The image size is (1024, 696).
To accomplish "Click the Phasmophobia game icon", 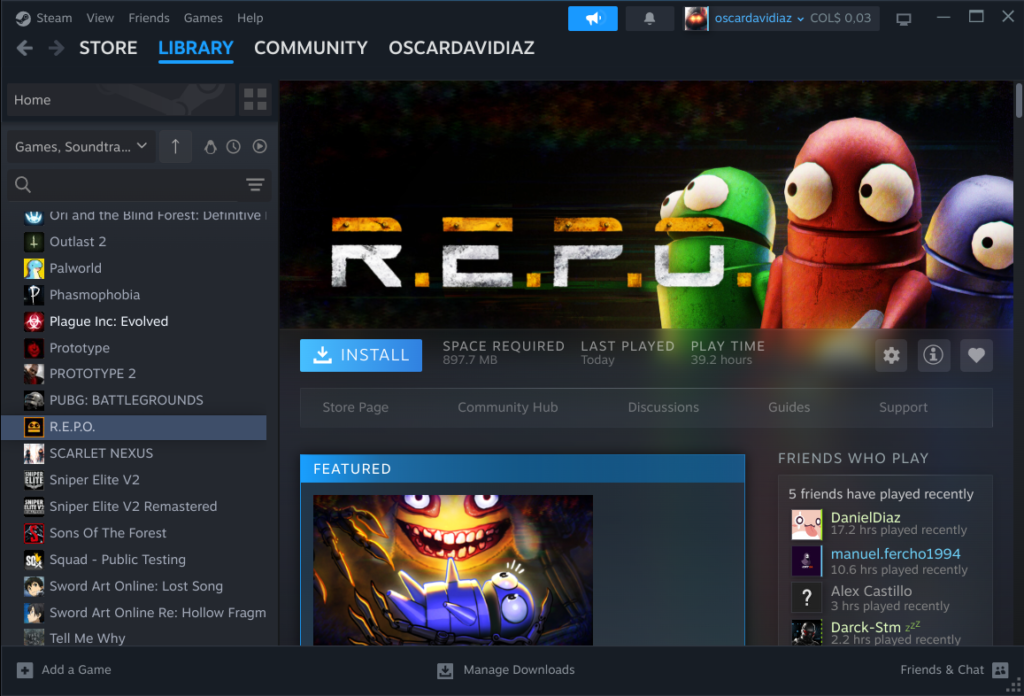I will tap(34, 295).
